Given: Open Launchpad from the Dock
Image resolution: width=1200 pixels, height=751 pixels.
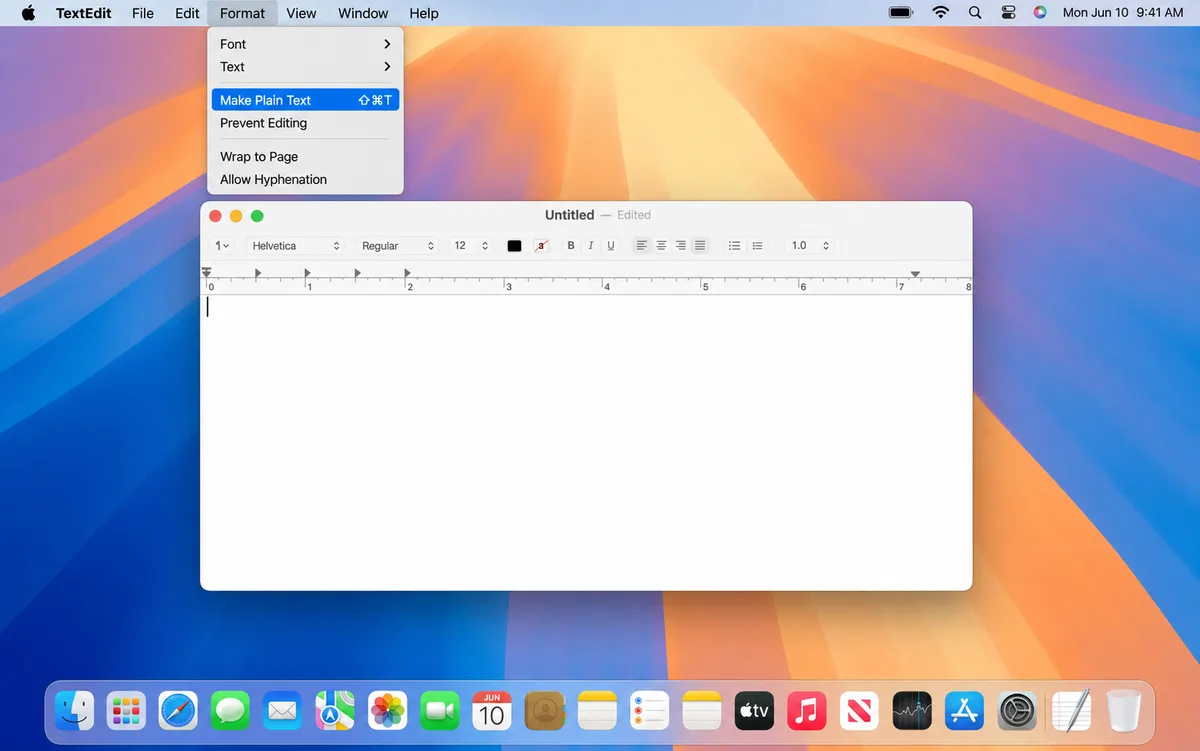Looking at the screenshot, I should click(x=126, y=711).
